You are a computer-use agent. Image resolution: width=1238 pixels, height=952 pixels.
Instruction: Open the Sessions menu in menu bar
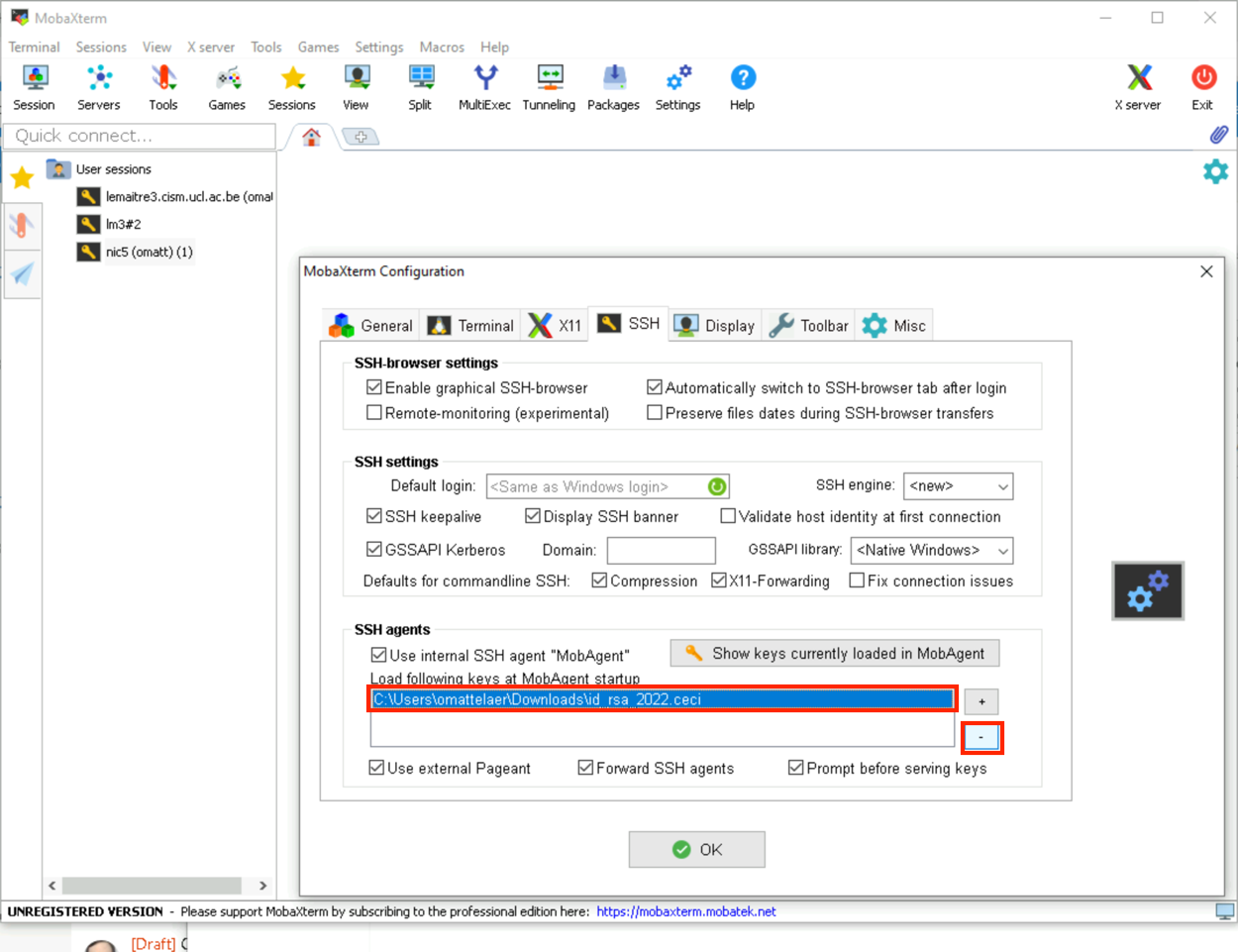coord(101,47)
